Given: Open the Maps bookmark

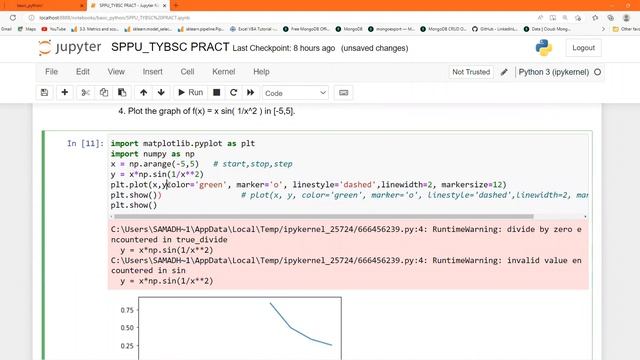Looking at the screenshot, I should click(27, 29).
